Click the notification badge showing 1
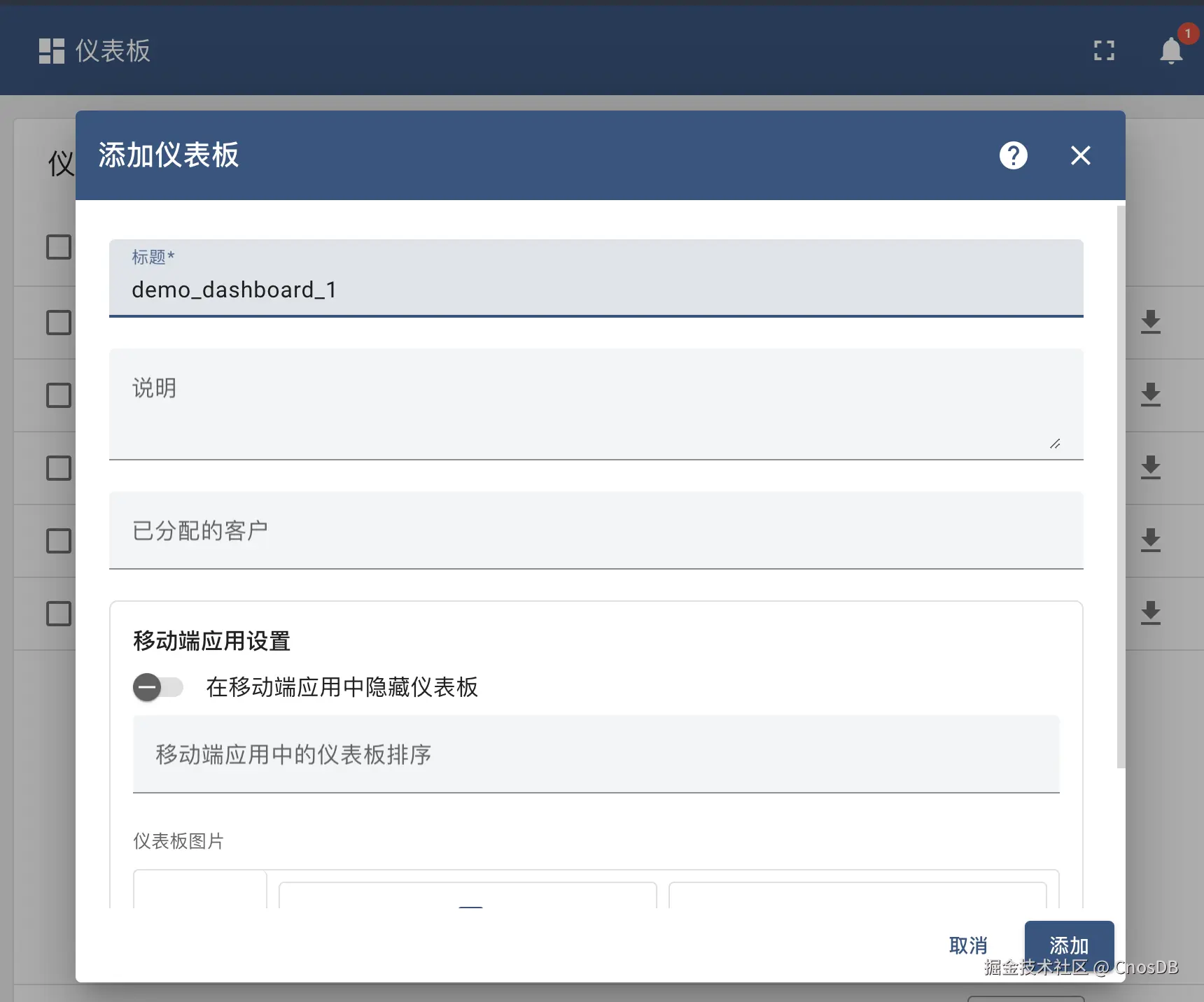Image resolution: width=1204 pixels, height=1002 pixels. [1188, 33]
